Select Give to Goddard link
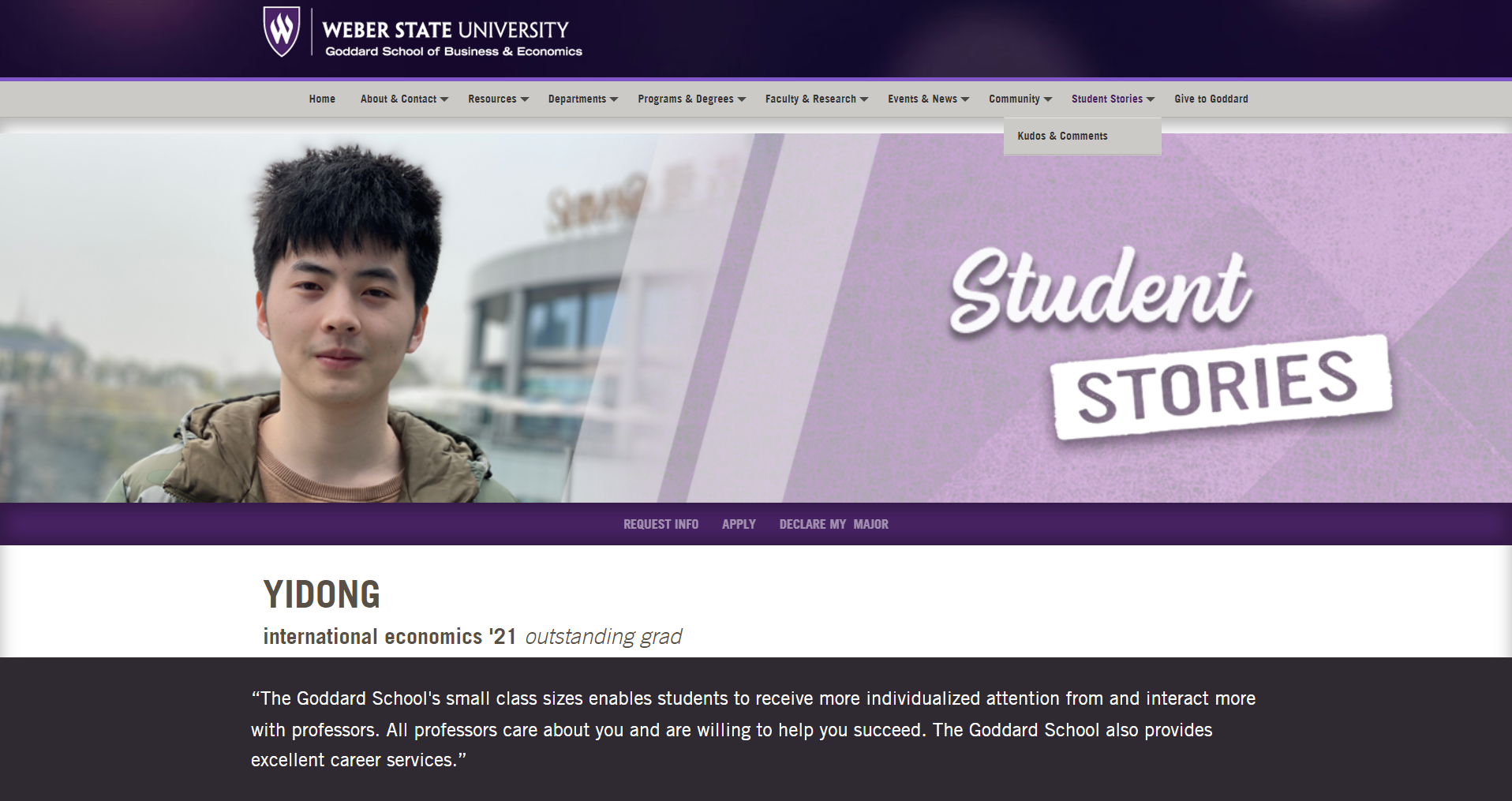The image size is (1512, 801). tap(1211, 99)
